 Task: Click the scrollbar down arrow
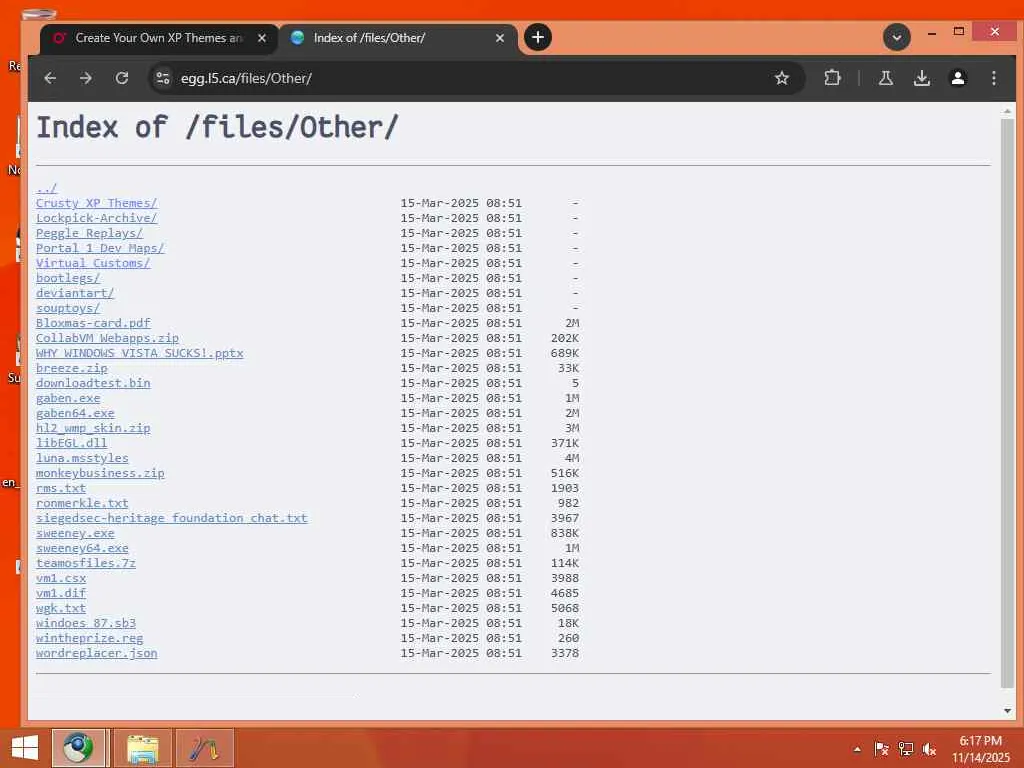pos(1007,711)
